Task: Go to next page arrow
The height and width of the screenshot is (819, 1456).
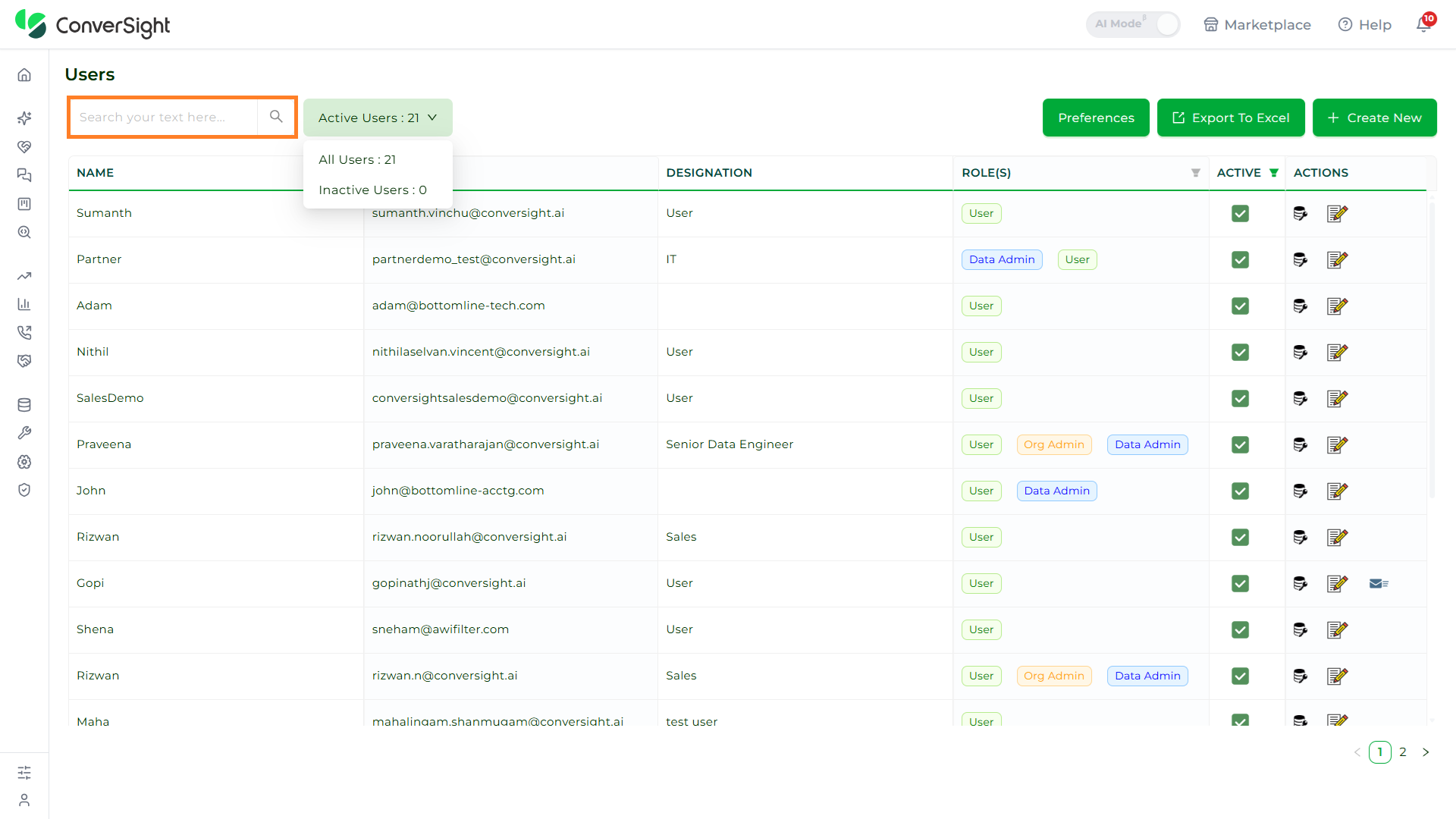Action: pyautogui.click(x=1426, y=752)
